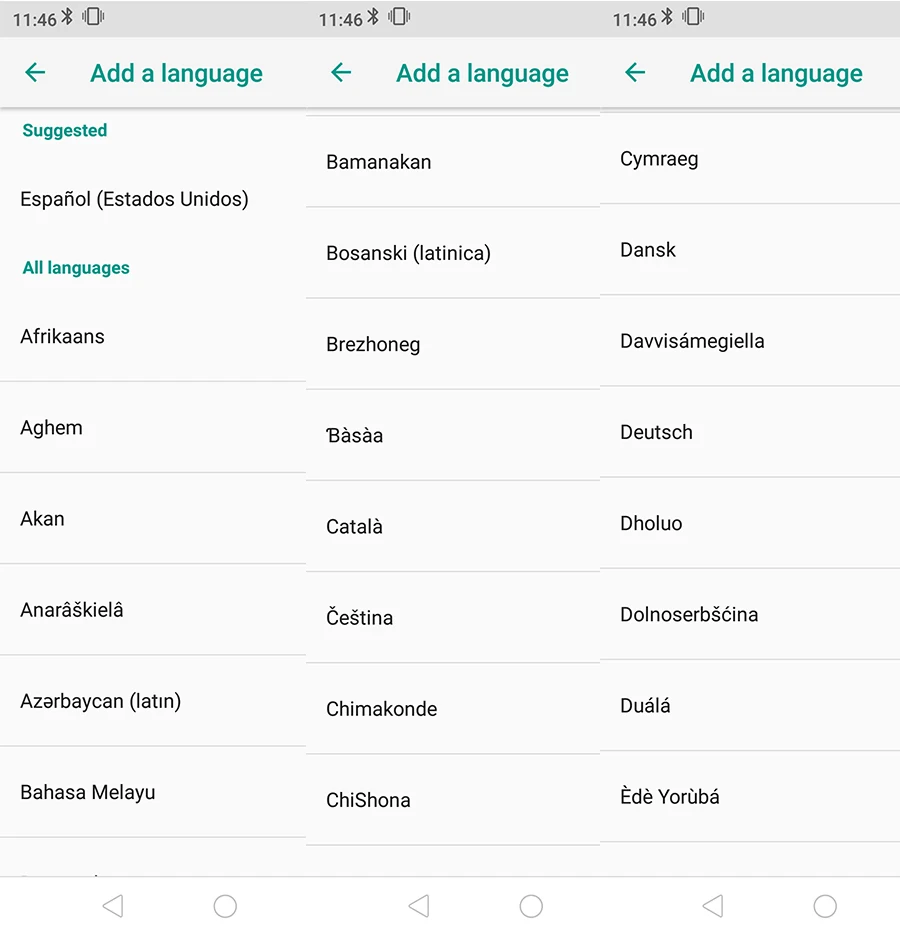This screenshot has width=900, height=935.
Task: Tap the back arrow above Bamanakan list
Action: coord(341,73)
